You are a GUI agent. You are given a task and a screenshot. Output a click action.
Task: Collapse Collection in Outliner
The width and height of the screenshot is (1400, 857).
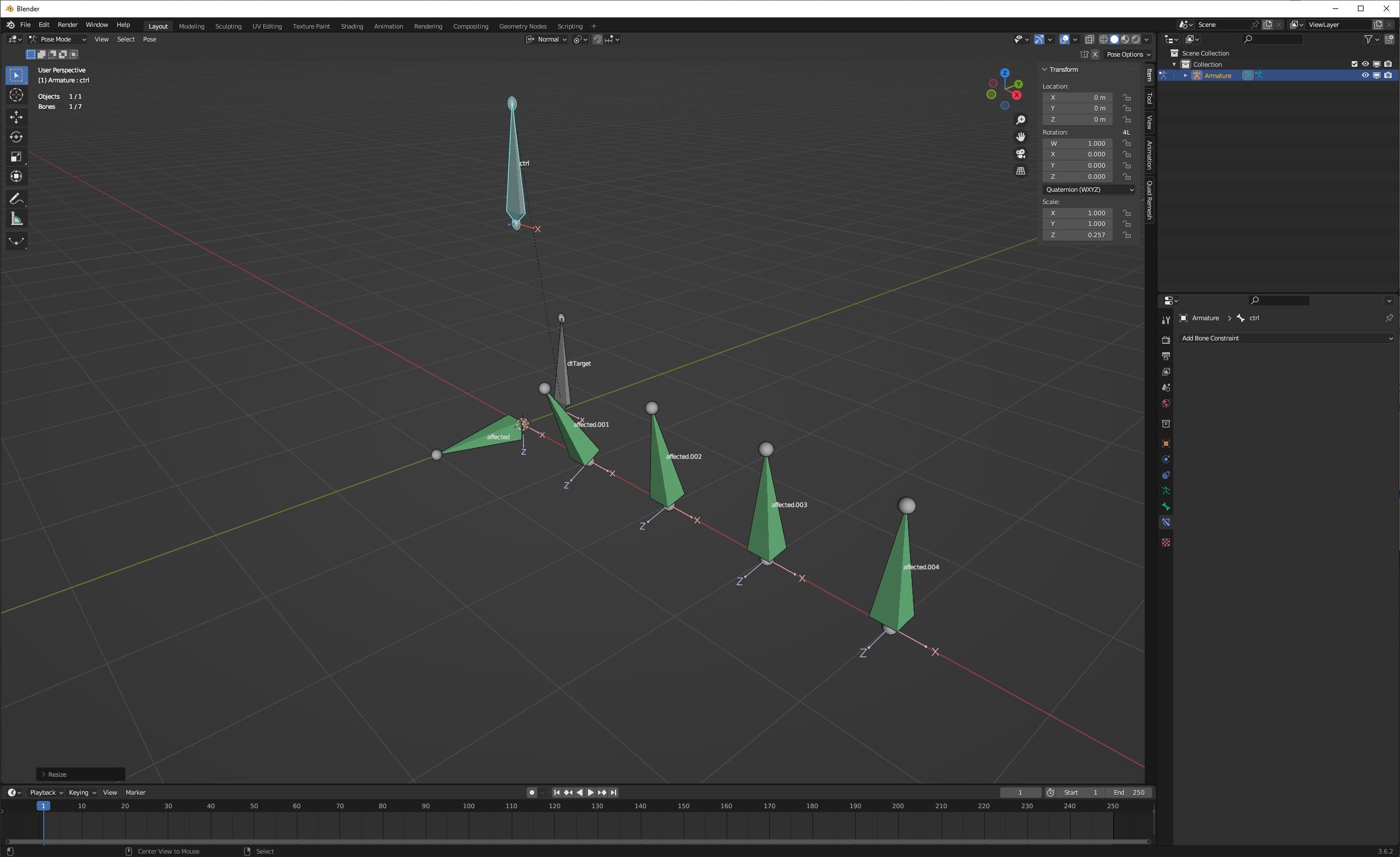[x=1174, y=64]
